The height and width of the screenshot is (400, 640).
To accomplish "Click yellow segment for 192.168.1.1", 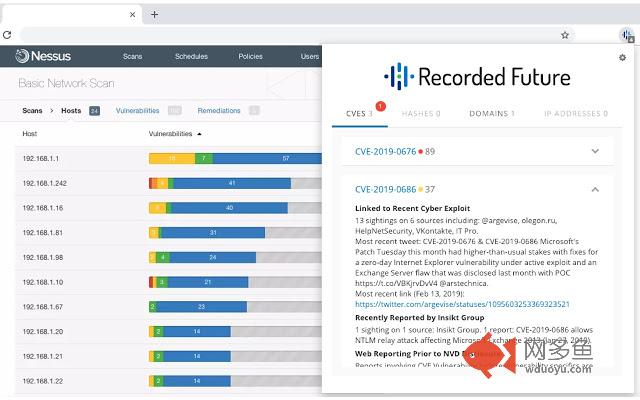I will 172,158.
